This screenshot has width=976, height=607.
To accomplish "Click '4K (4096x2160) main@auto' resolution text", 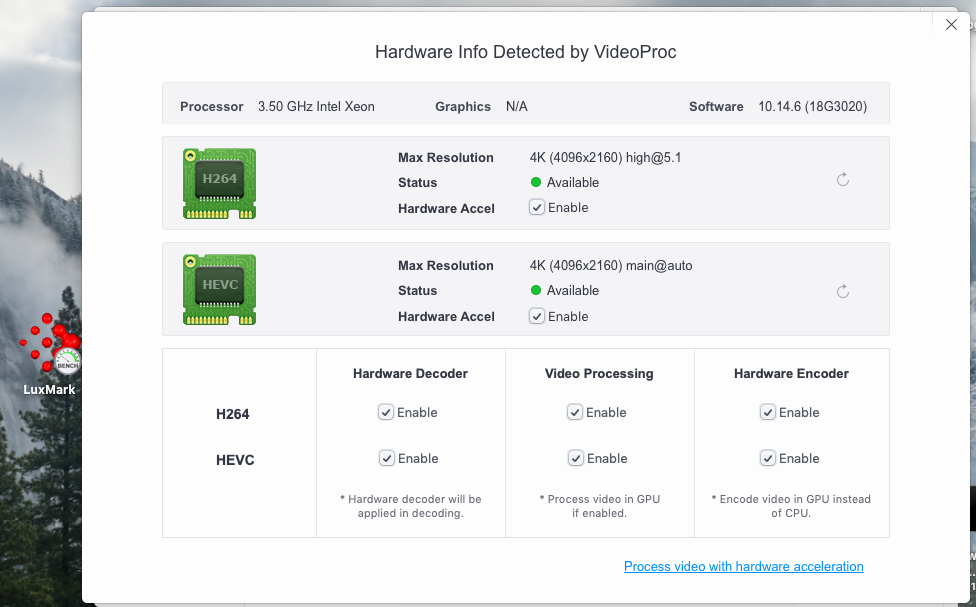I will (611, 265).
